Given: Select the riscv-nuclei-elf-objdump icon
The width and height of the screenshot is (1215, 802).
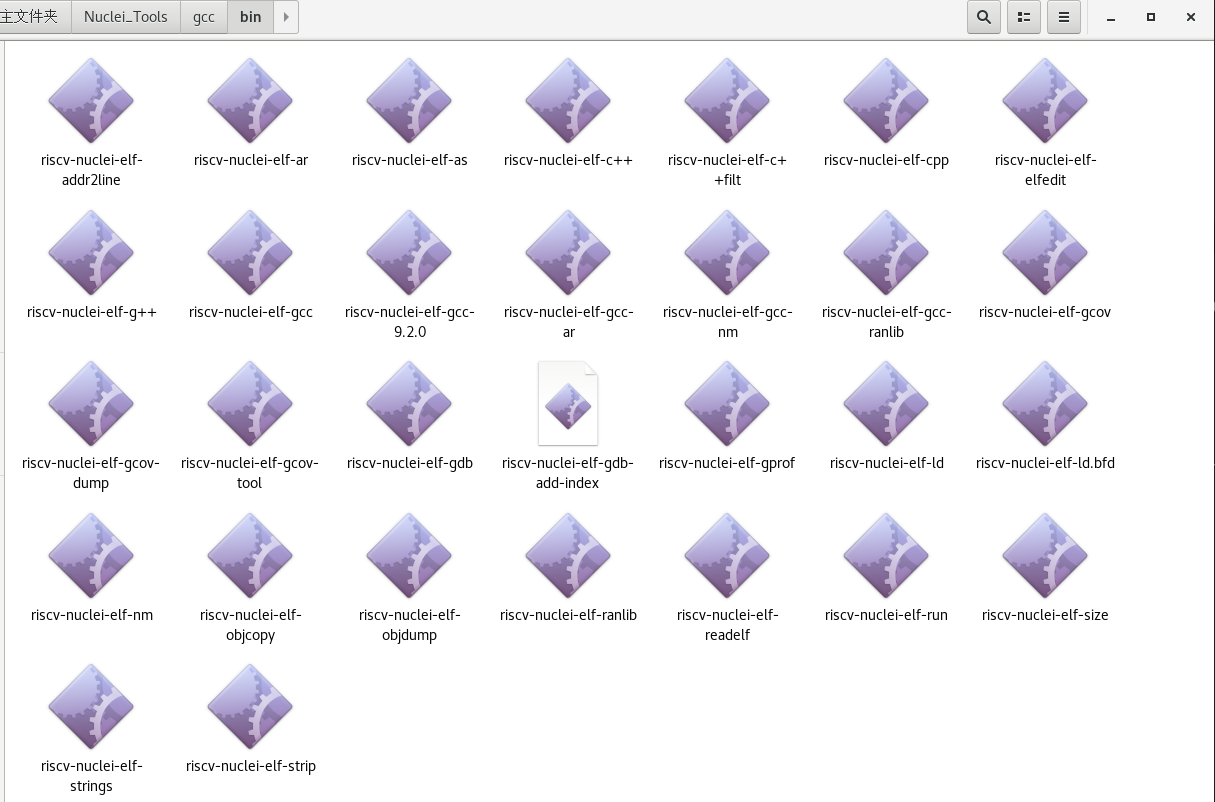Looking at the screenshot, I should [x=409, y=556].
